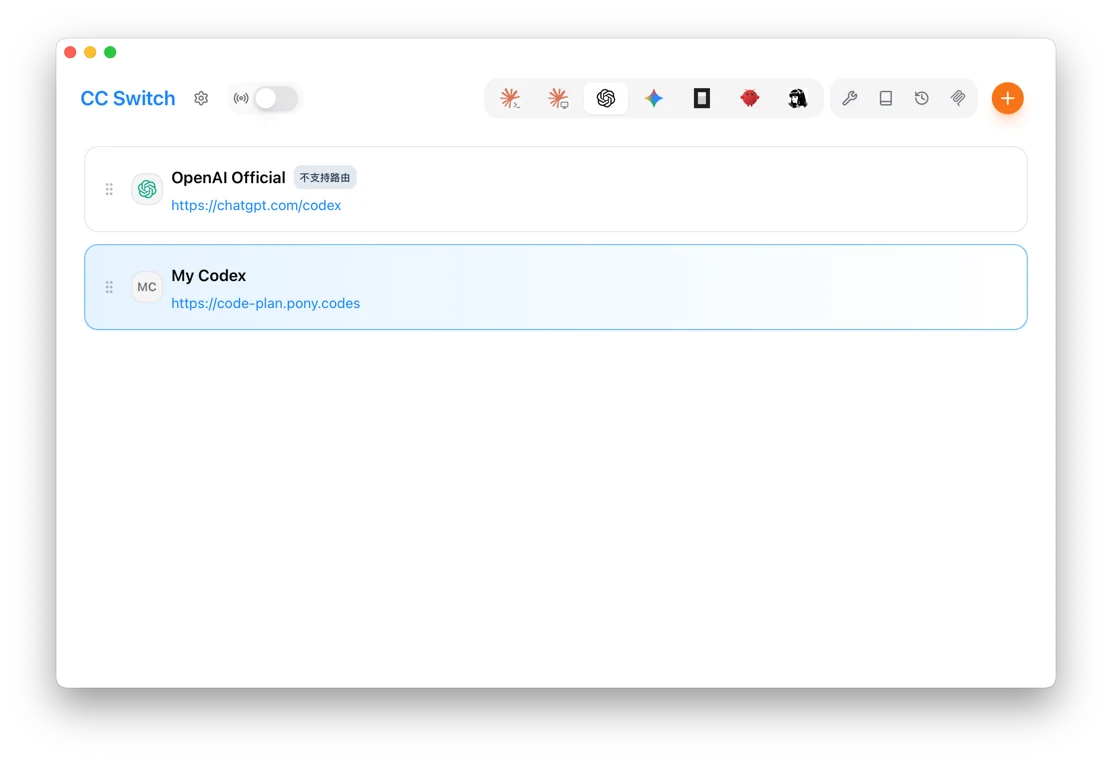1112x762 pixels.
Task: Select the anime girl avatar tab
Action: tap(797, 98)
